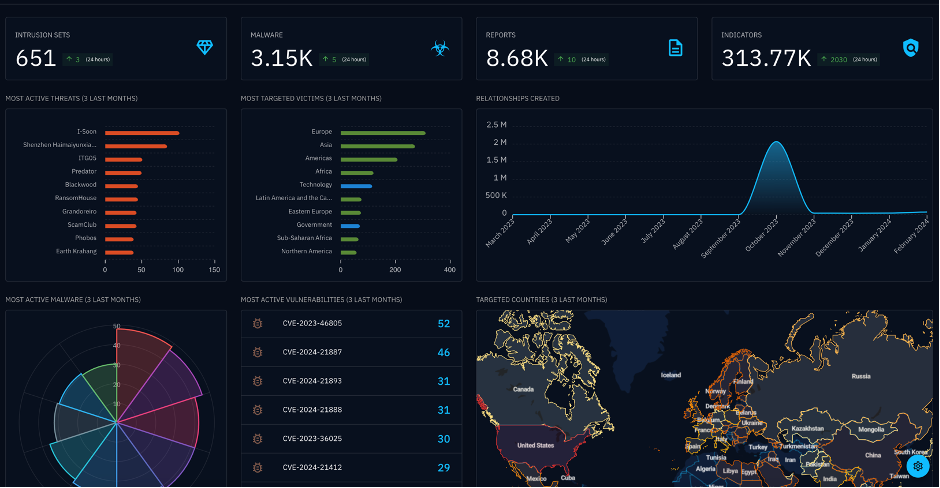Click the Europe bar in targeted victims chart
Image resolution: width=940 pixels, height=488 pixels.
click(x=382, y=132)
